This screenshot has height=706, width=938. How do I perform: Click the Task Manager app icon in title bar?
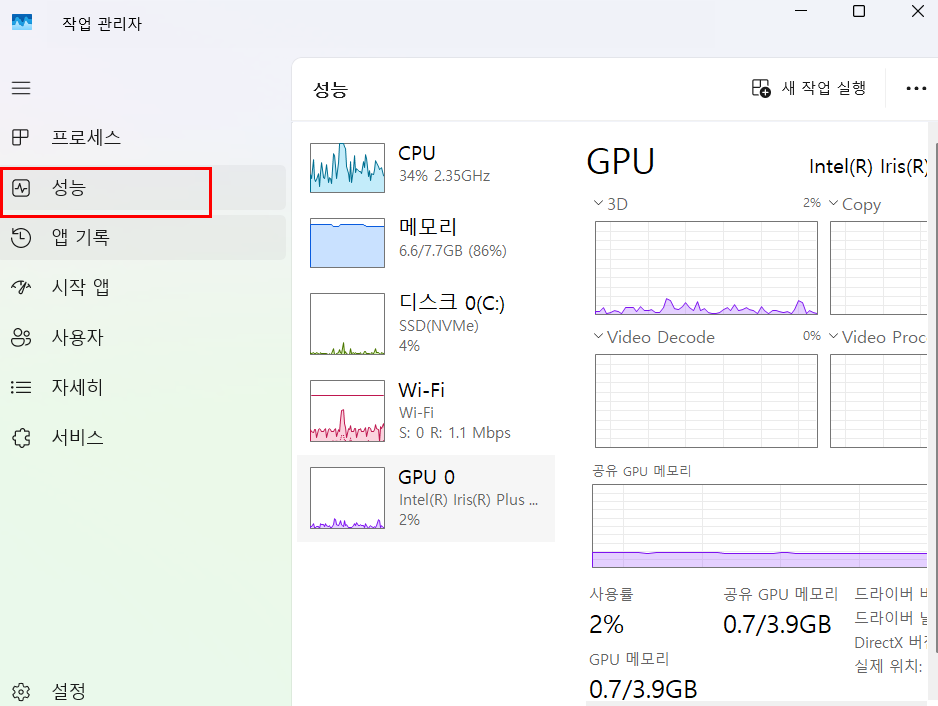pos(22,23)
